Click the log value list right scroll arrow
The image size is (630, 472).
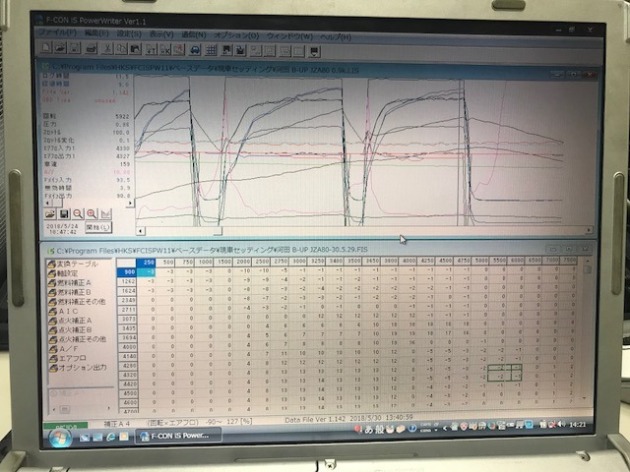(x=129, y=203)
